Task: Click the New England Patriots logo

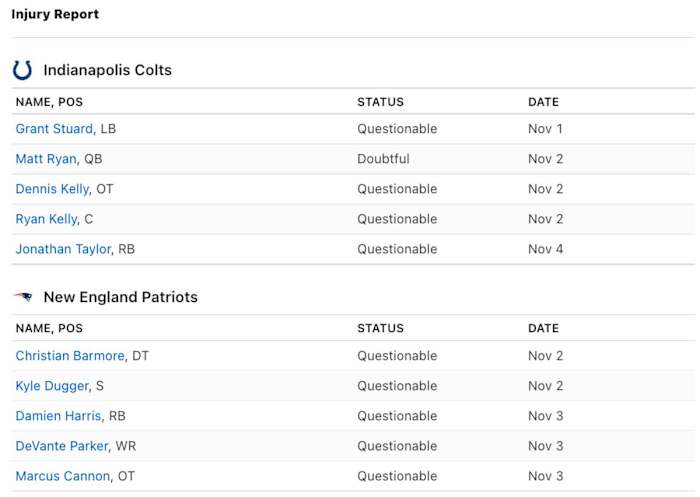Action: [22, 297]
